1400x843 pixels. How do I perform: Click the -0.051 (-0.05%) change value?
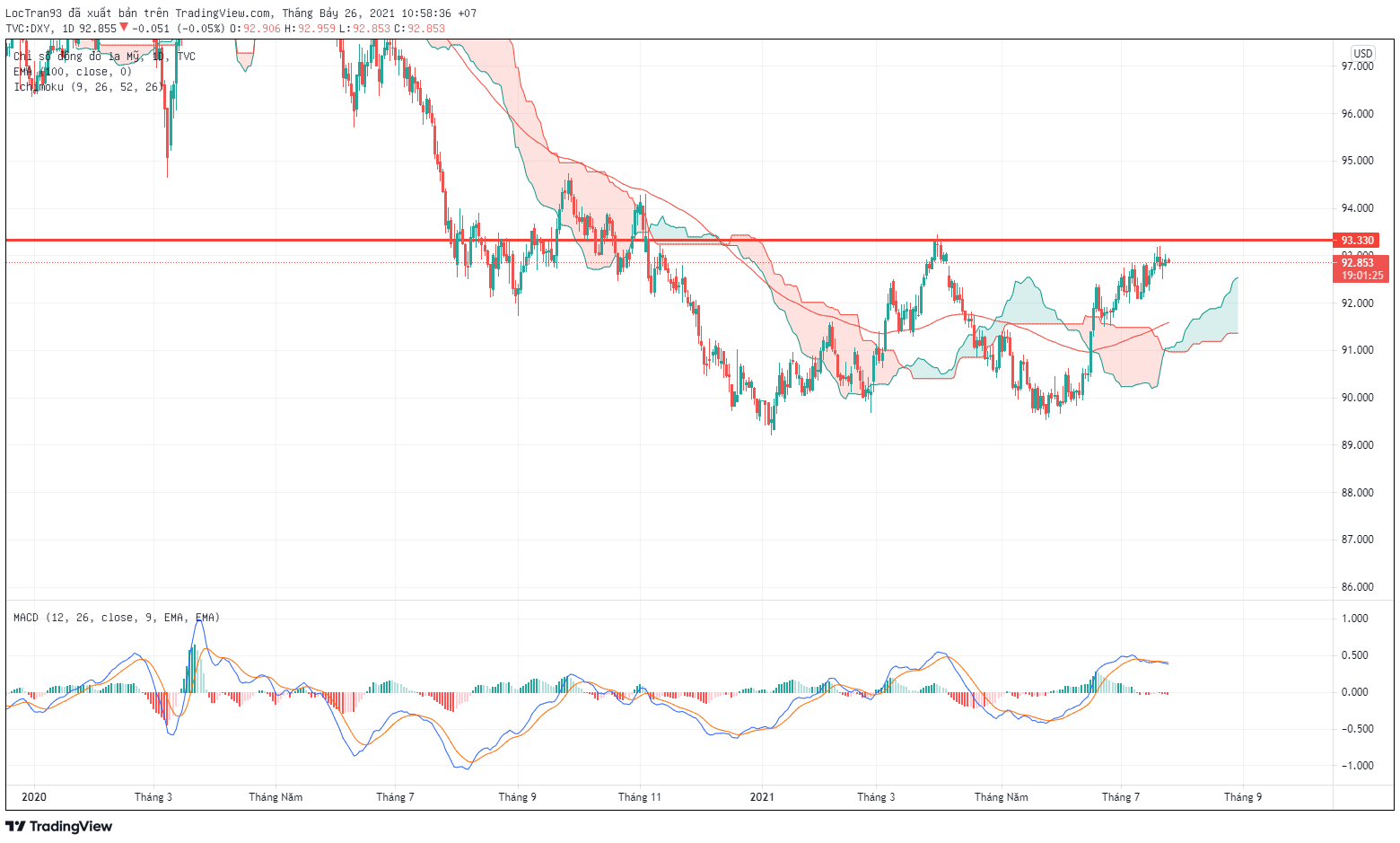(179, 28)
